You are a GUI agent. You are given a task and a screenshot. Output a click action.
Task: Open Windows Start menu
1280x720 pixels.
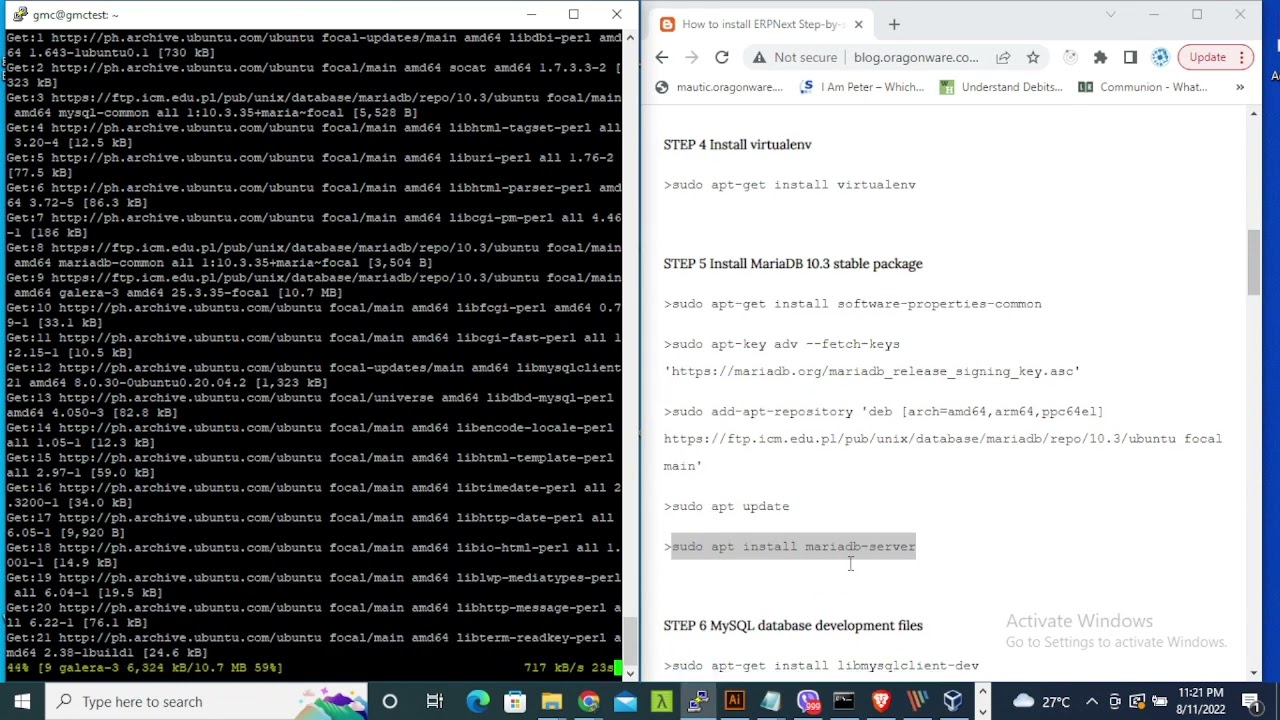click(22, 701)
